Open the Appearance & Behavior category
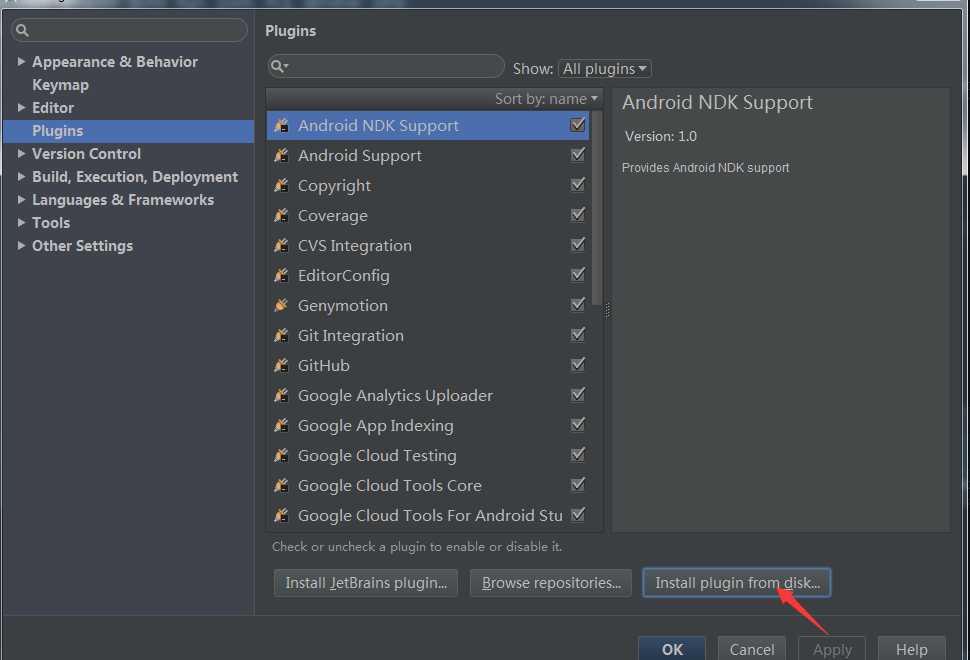This screenshot has width=970, height=660. pos(115,62)
